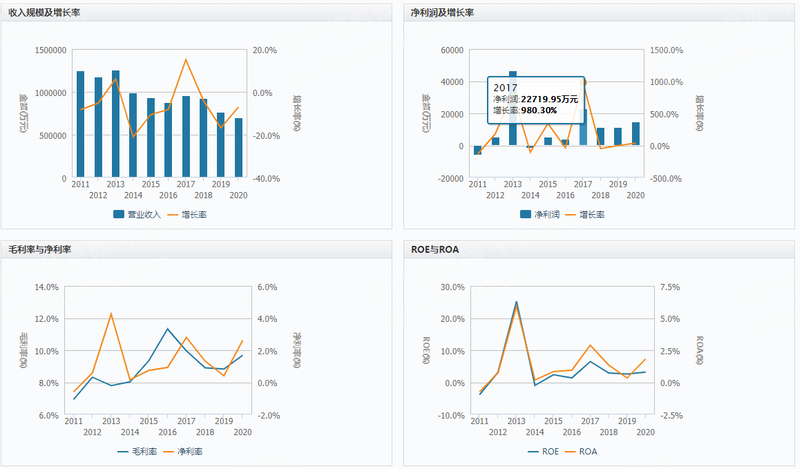Click the 2017 net profit growth-rate data point
Viewport: 800px width, 469px height.
coord(584,82)
